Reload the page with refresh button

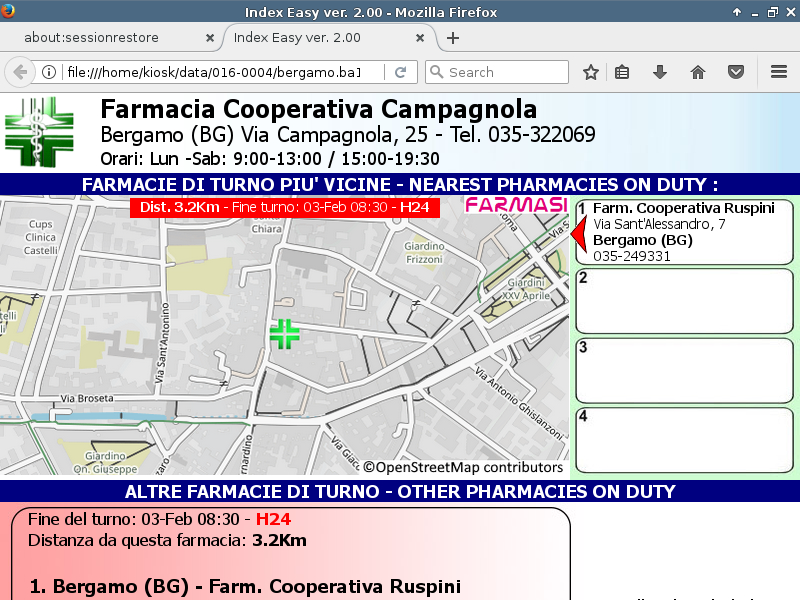click(x=400, y=72)
